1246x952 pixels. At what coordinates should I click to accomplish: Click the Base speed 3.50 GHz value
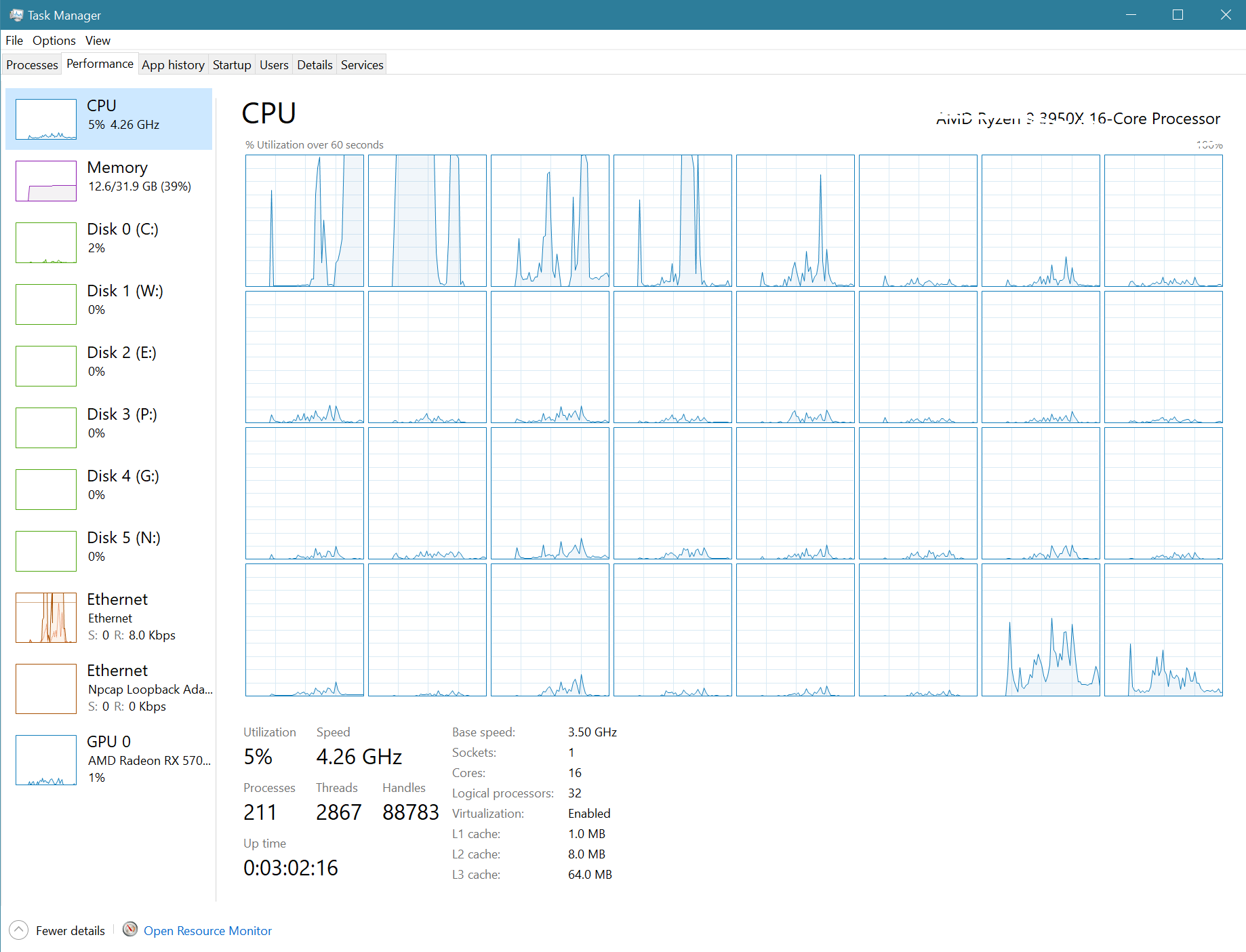pyautogui.click(x=592, y=732)
